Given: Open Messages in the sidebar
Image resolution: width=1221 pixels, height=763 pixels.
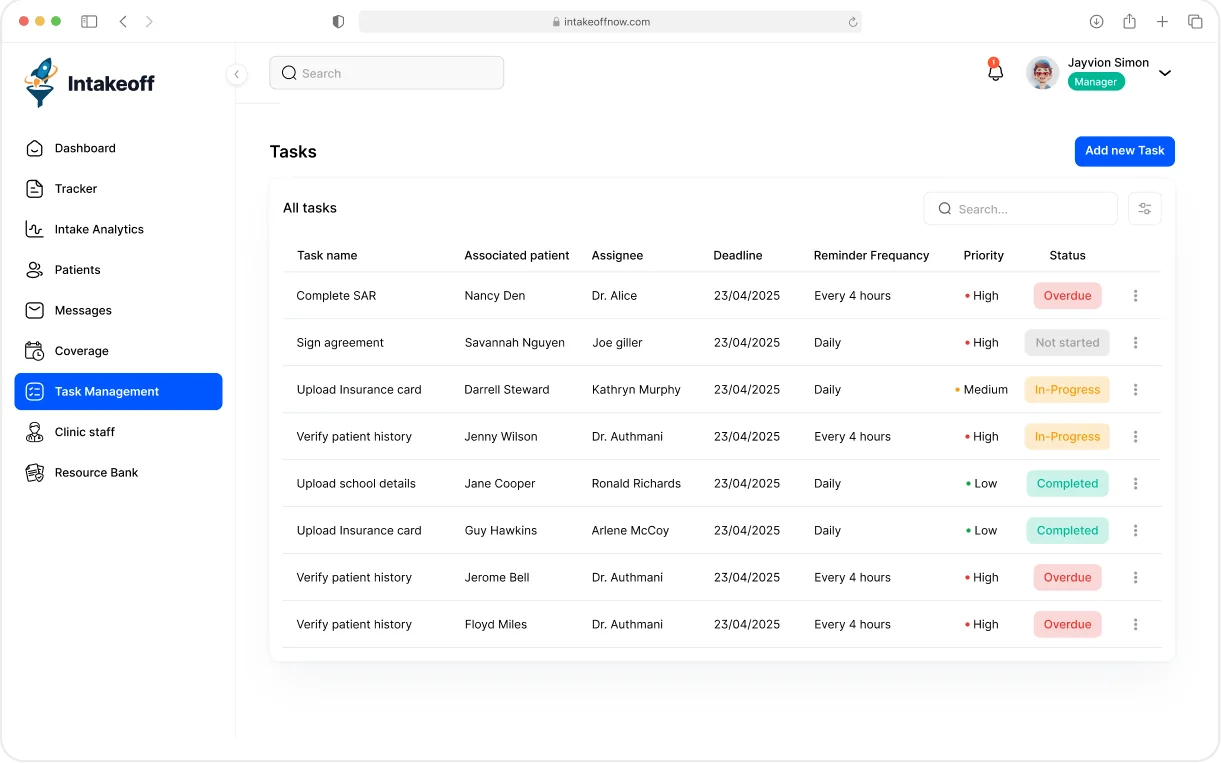Looking at the screenshot, I should 118,310.
